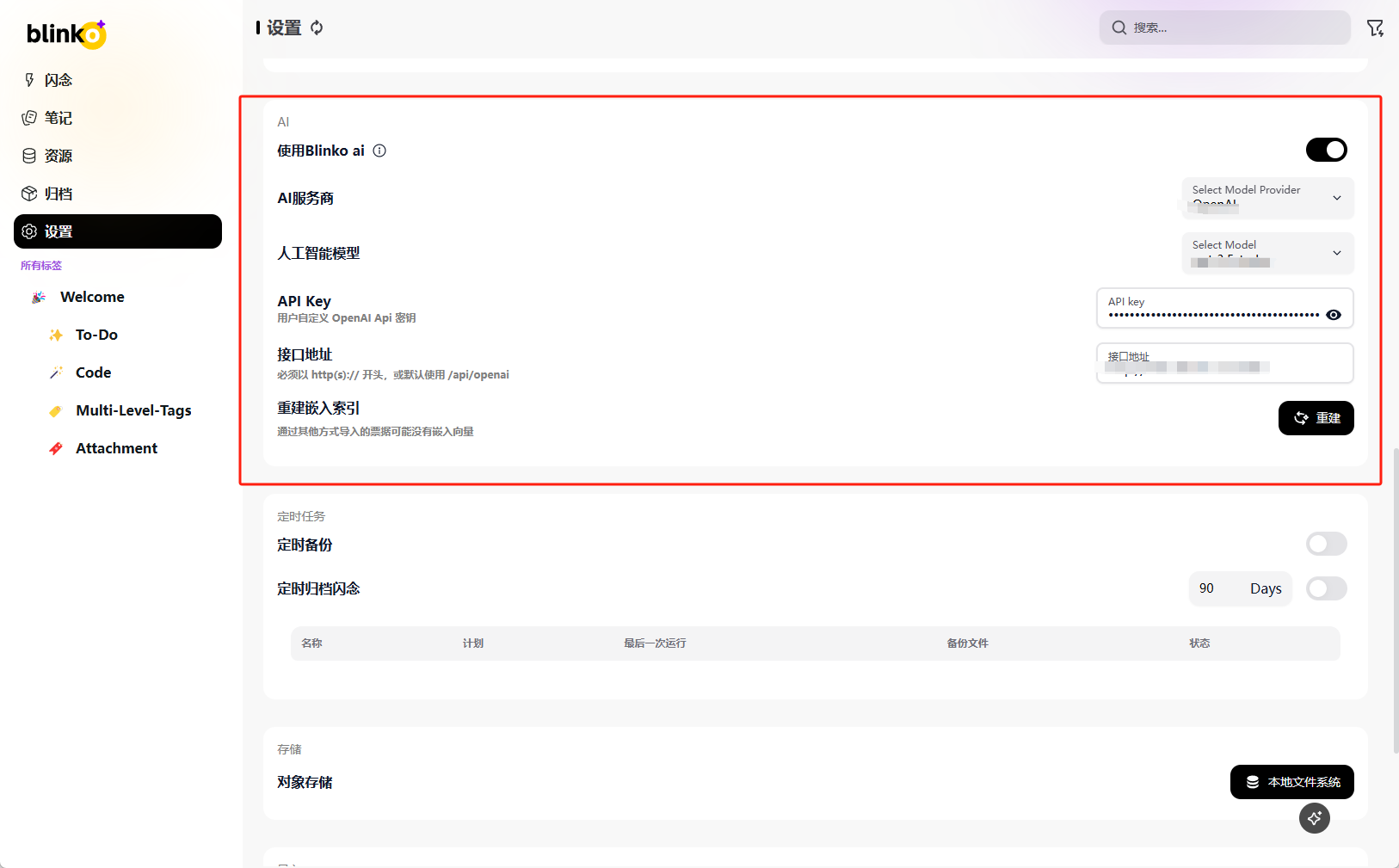Select the 设置 sidebar item

pyautogui.click(x=118, y=231)
